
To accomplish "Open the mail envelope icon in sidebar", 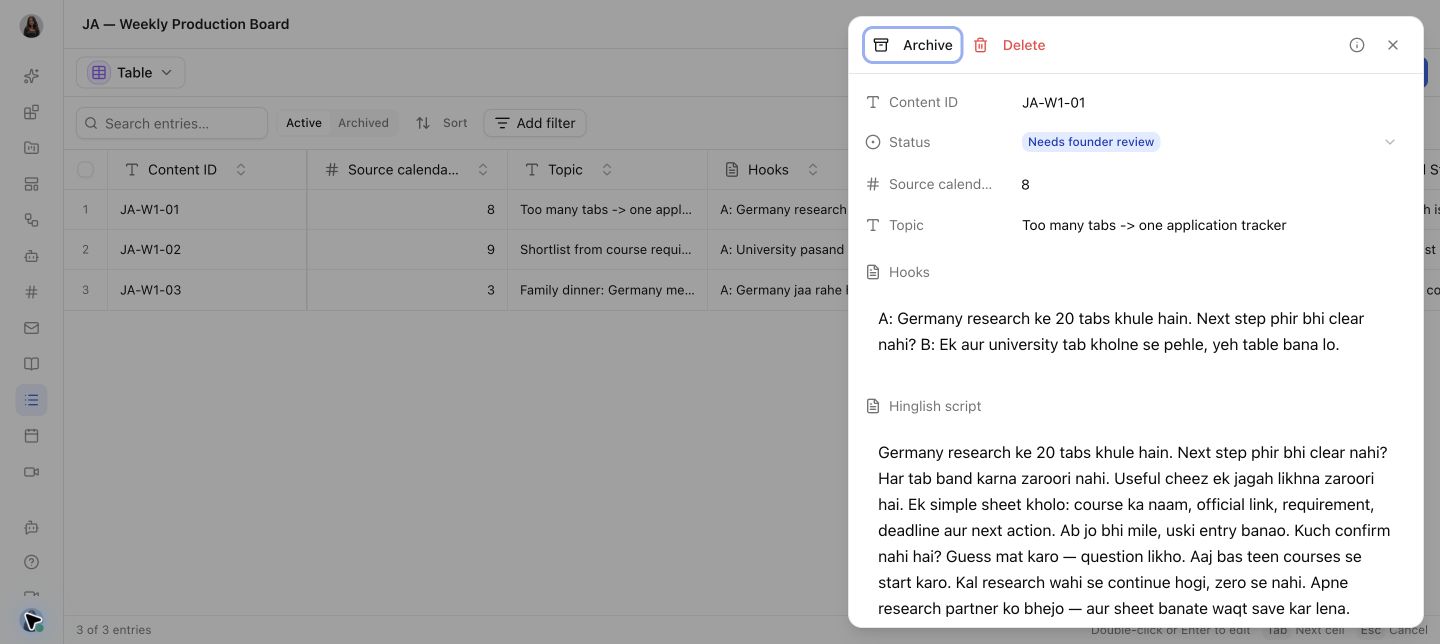I will click(x=31, y=328).
